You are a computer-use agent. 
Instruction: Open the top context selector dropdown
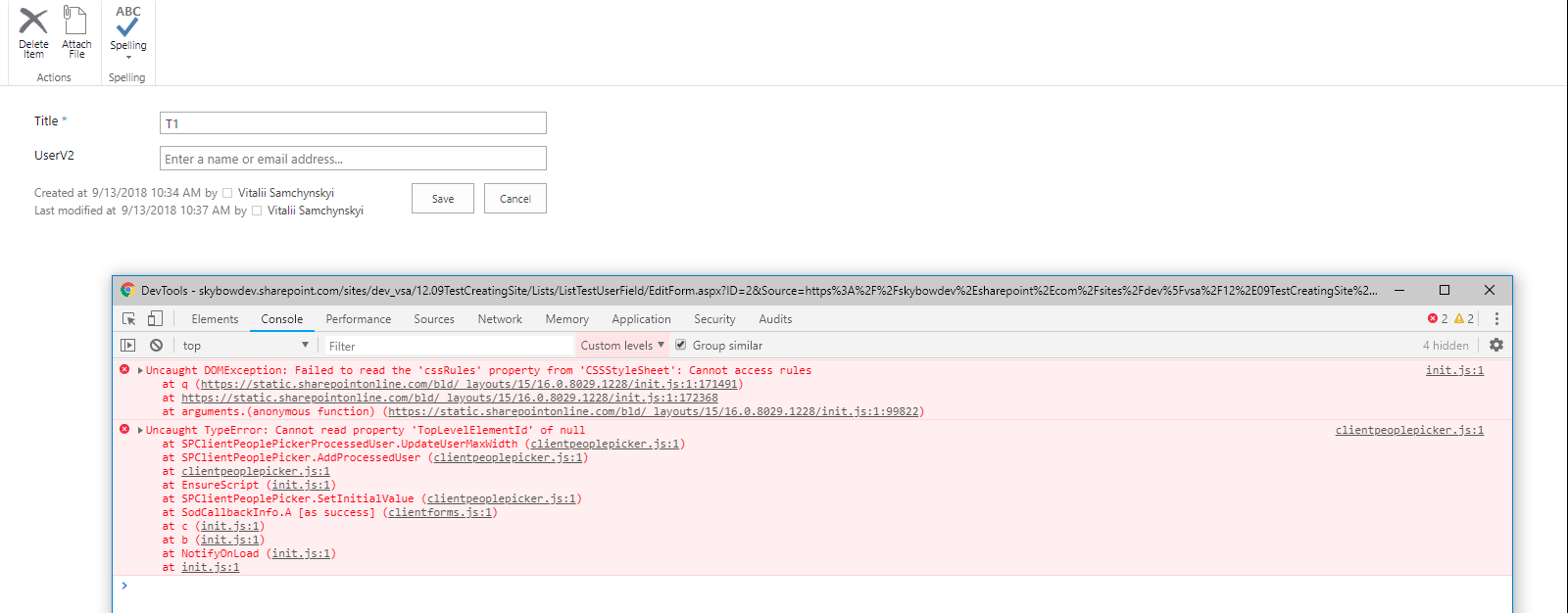(245, 346)
